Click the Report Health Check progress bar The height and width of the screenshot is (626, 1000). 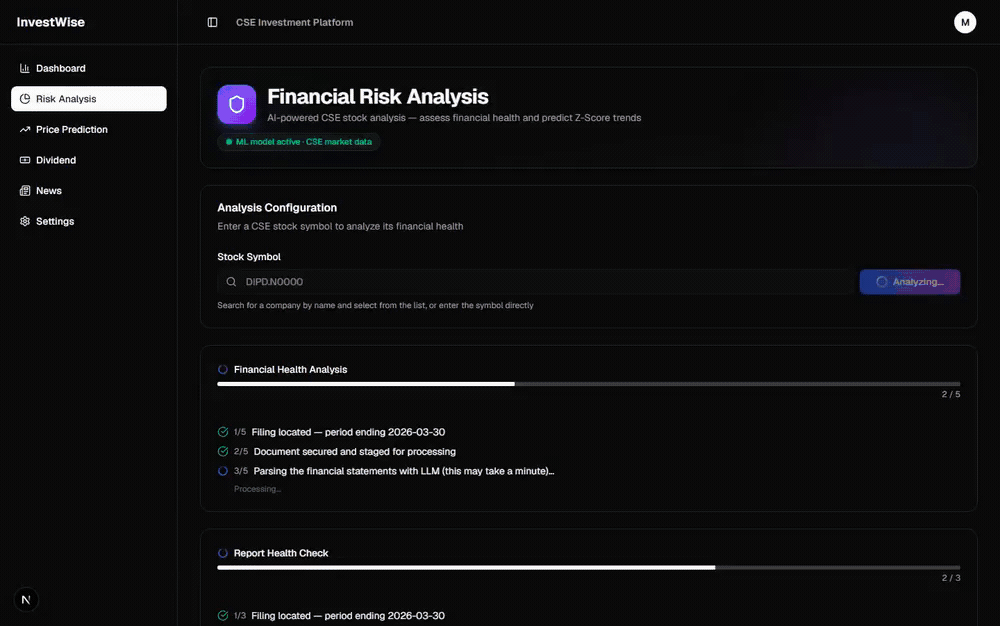(589, 567)
